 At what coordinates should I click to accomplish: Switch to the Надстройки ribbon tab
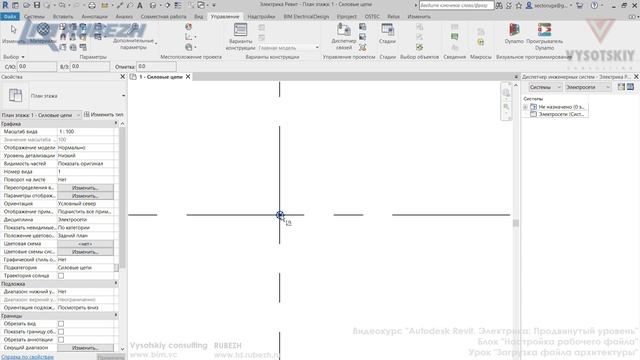click(261, 17)
